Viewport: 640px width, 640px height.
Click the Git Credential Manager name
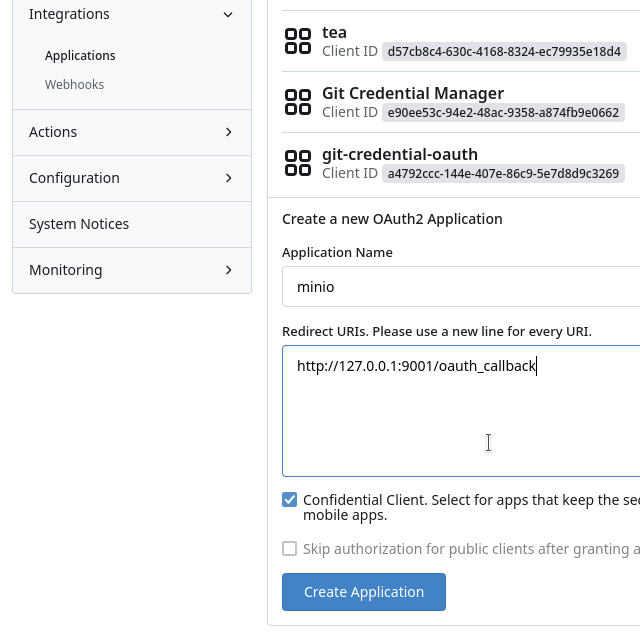pyautogui.click(x=412, y=93)
